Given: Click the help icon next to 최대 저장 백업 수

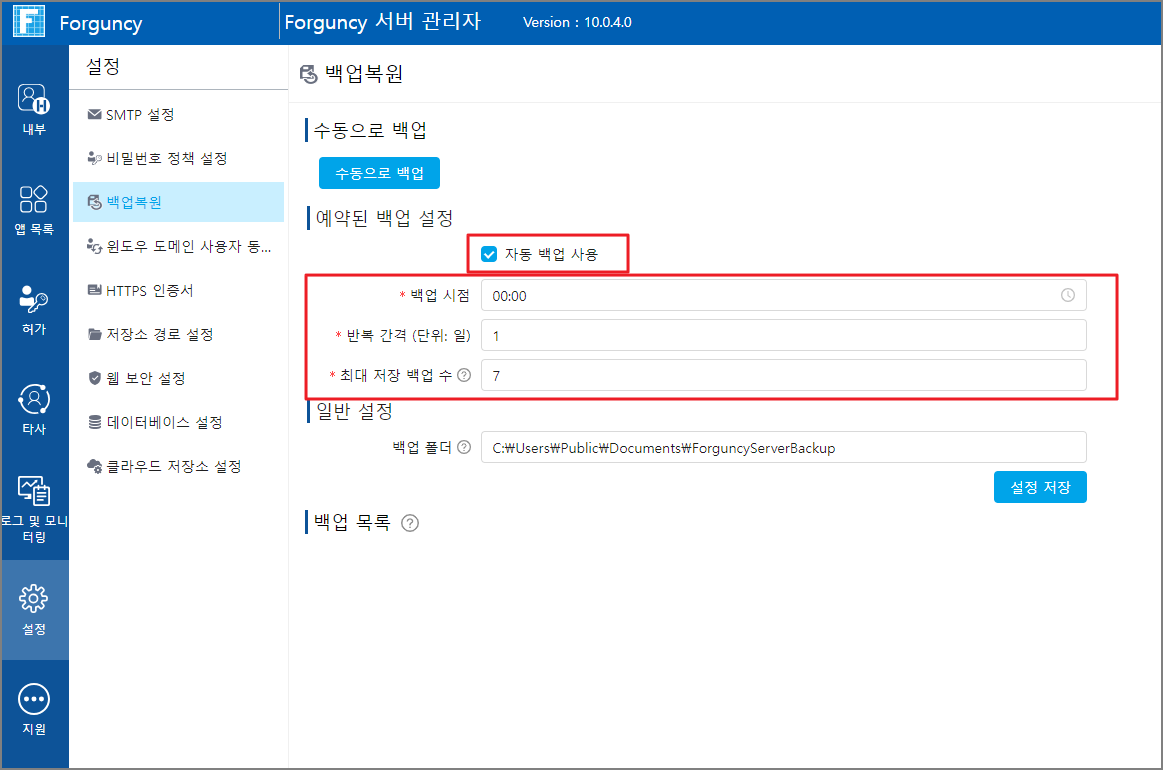Looking at the screenshot, I should tap(464, 375).
